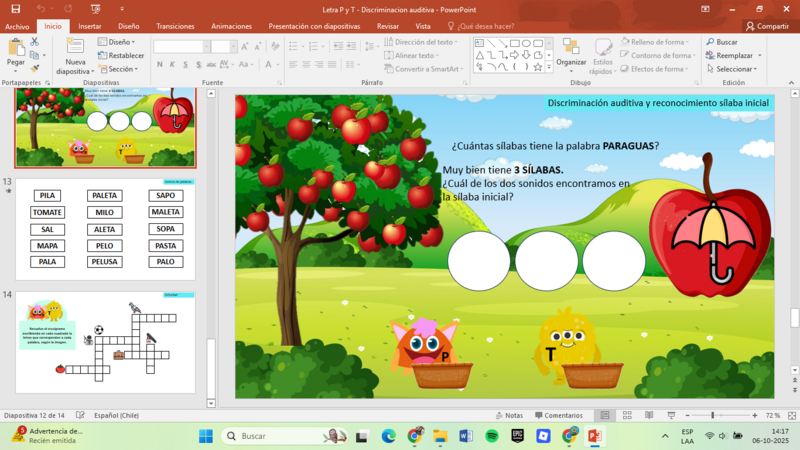Viewport: 800px width, 450px height.
Task: Click the spell check icon in status bar
Action: coord(80,415)
